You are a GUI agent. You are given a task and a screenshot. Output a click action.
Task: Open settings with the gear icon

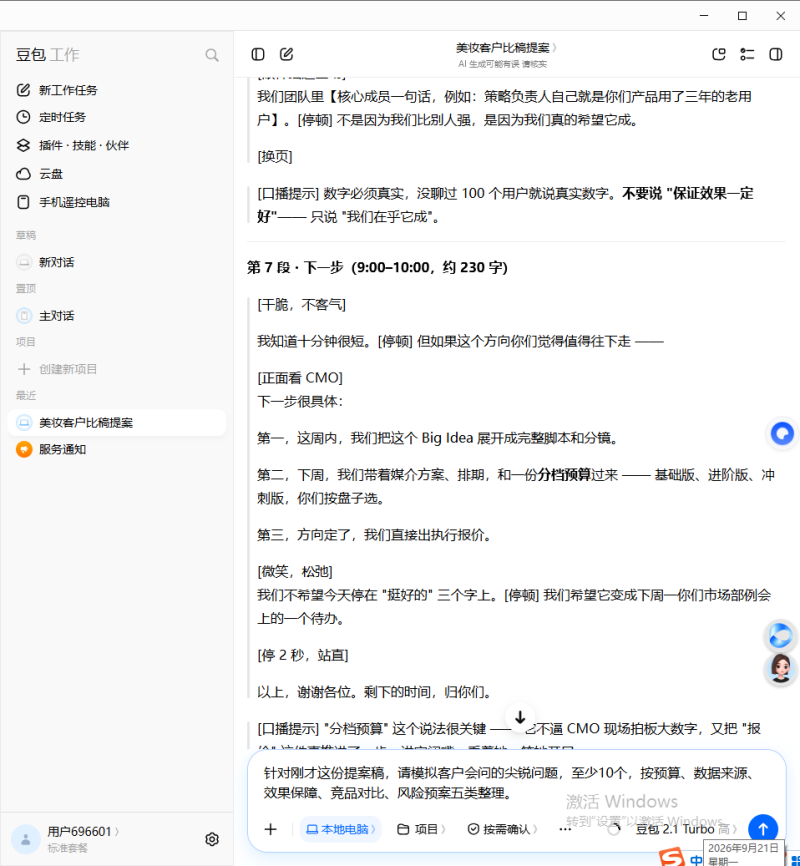pyautogui.click(x=212, y=839)
